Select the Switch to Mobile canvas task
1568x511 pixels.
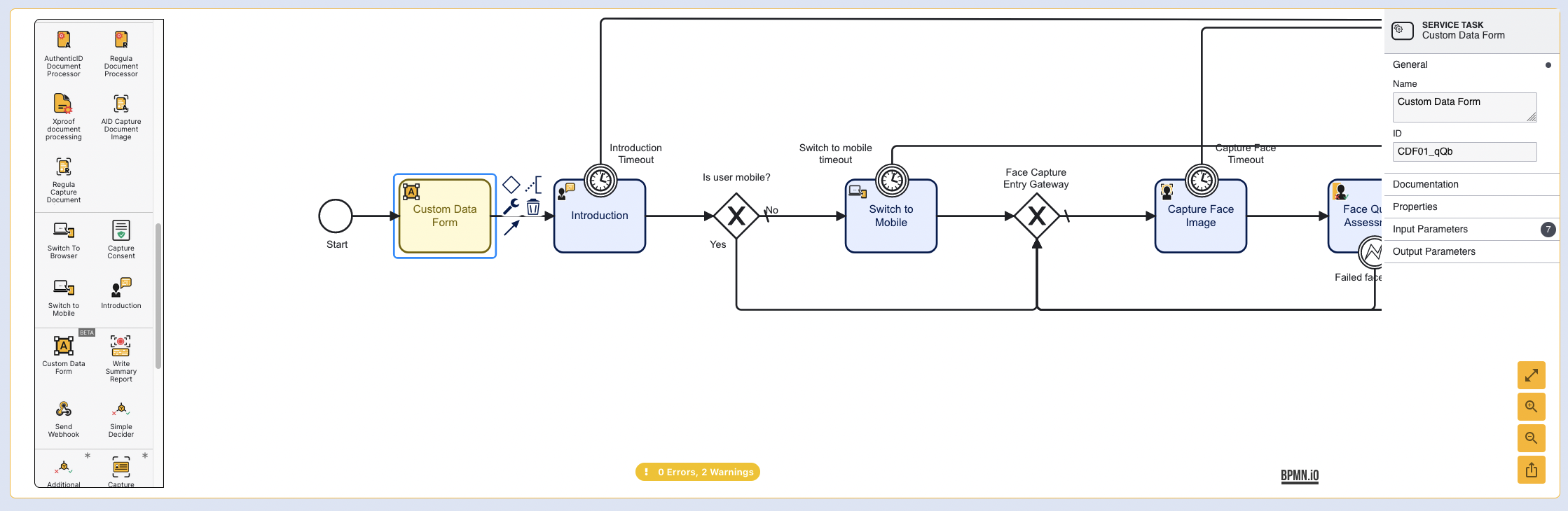tap(891, 216)
